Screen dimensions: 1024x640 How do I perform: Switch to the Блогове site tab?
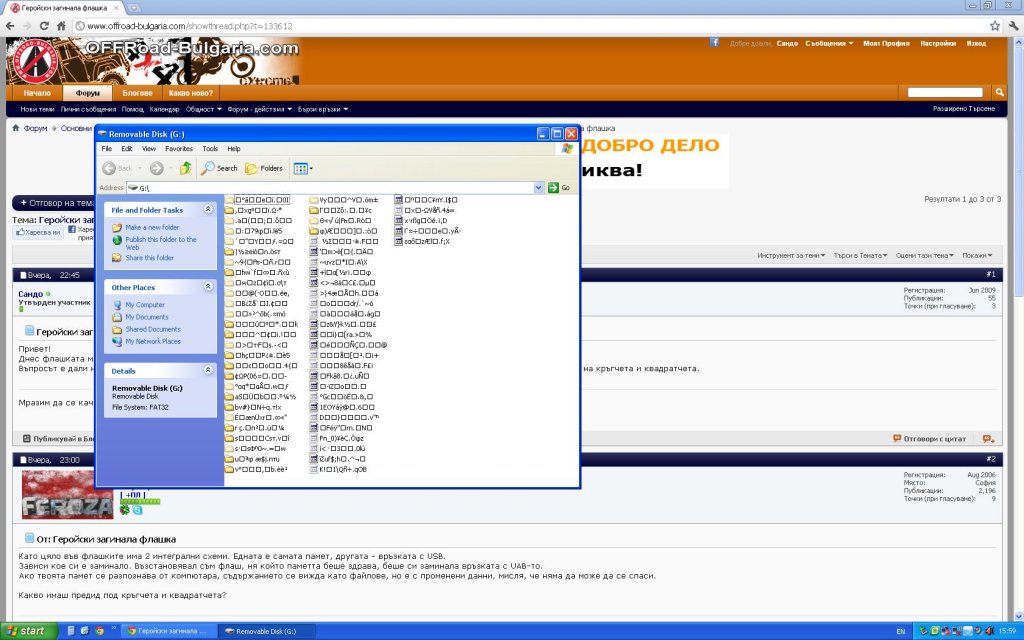(137, 93)
